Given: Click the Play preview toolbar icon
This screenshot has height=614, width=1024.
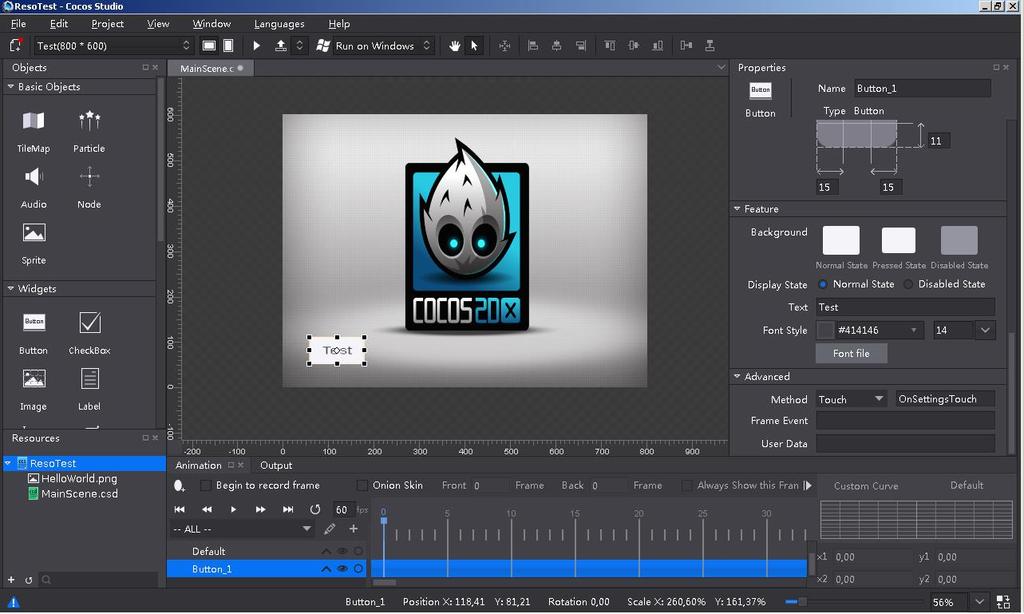Looking at the screenshot, I should pyautogui.click(x=257, y=46).
